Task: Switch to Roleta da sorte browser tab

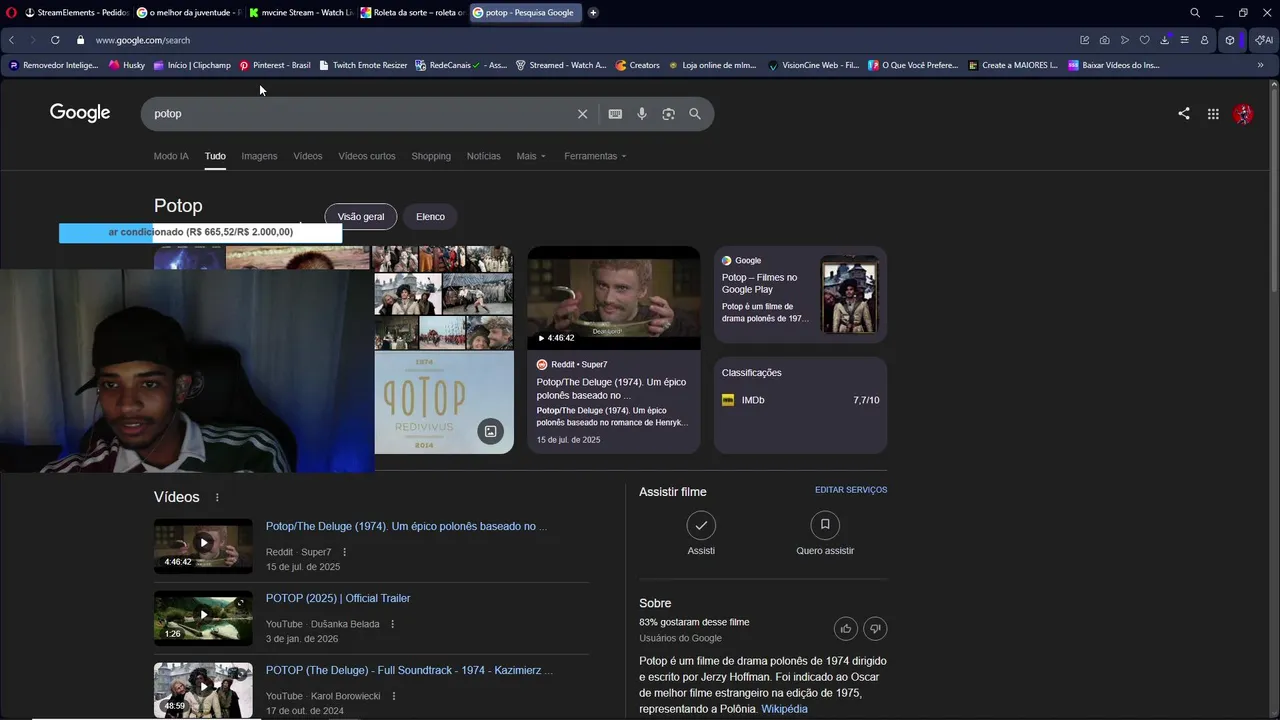Action: (x=412, y=13)
